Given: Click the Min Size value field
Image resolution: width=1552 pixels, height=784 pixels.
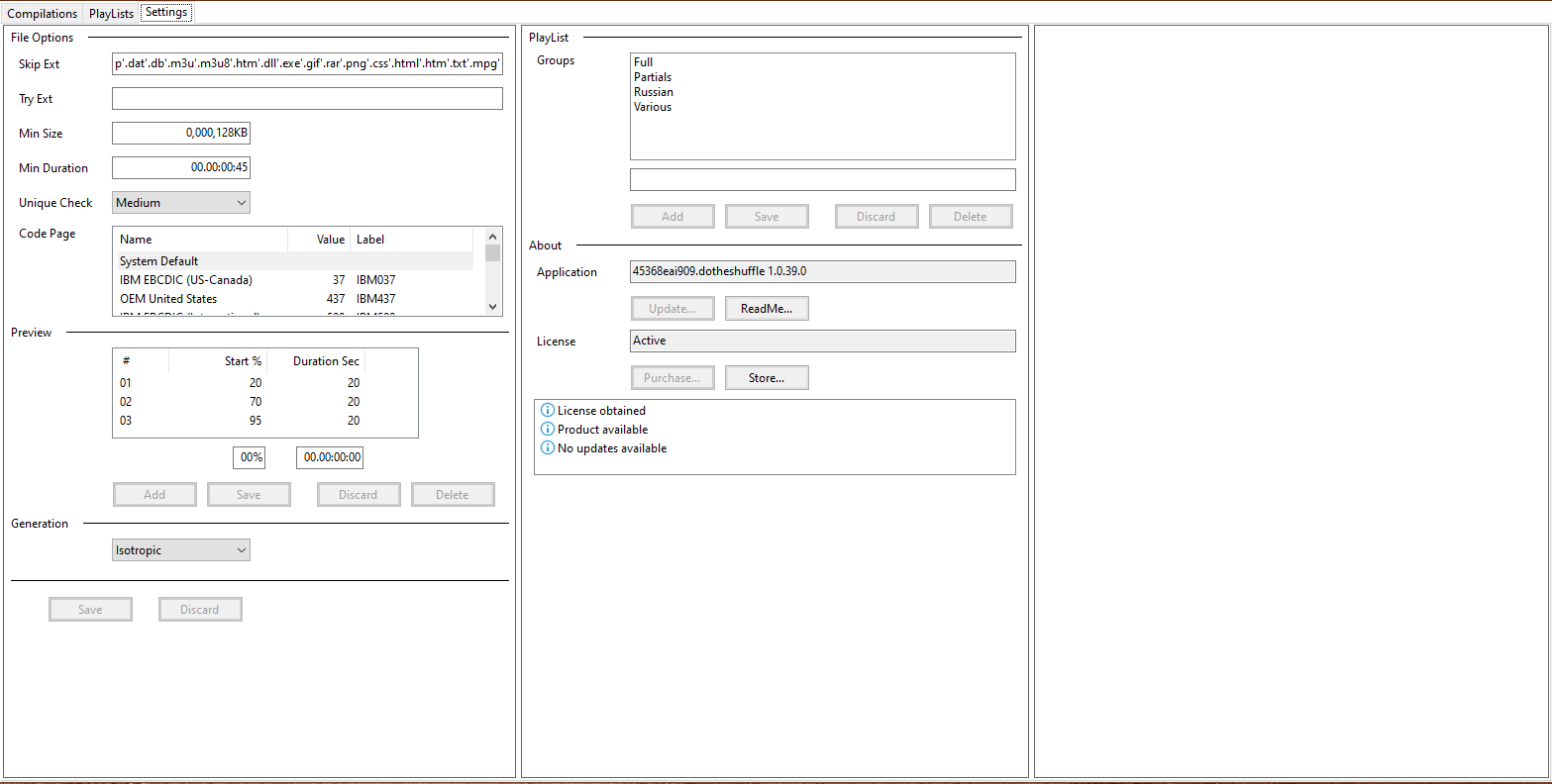Looking at the screenshot, I should (x=181, y=133).
